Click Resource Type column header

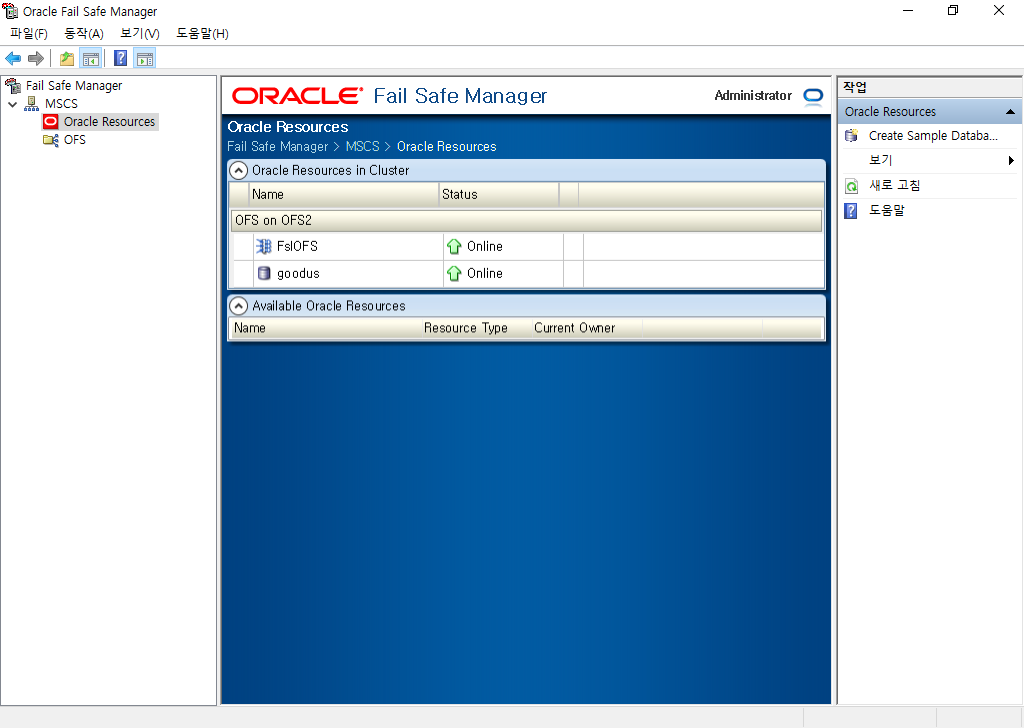coord(466,328)
